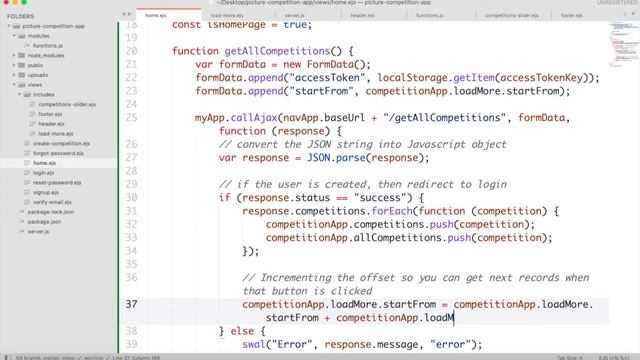Screen dimensions: 640x360
Task: Expand the node_modules folder arrow
Action: 14,56
